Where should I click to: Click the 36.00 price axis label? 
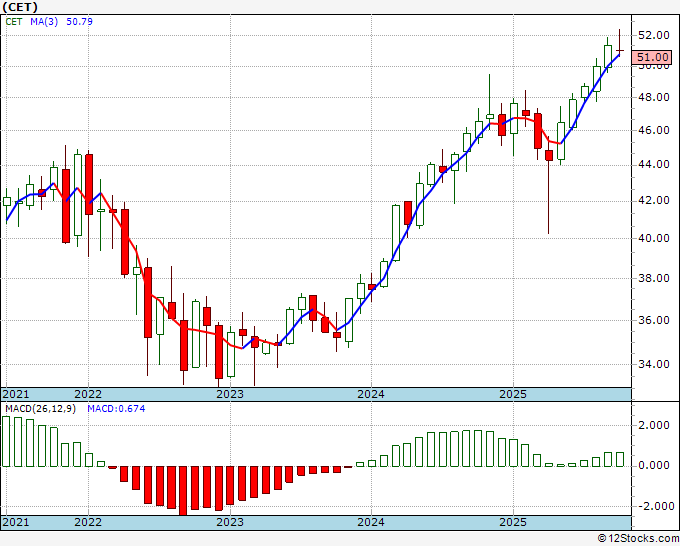click(x=653, y=320)
